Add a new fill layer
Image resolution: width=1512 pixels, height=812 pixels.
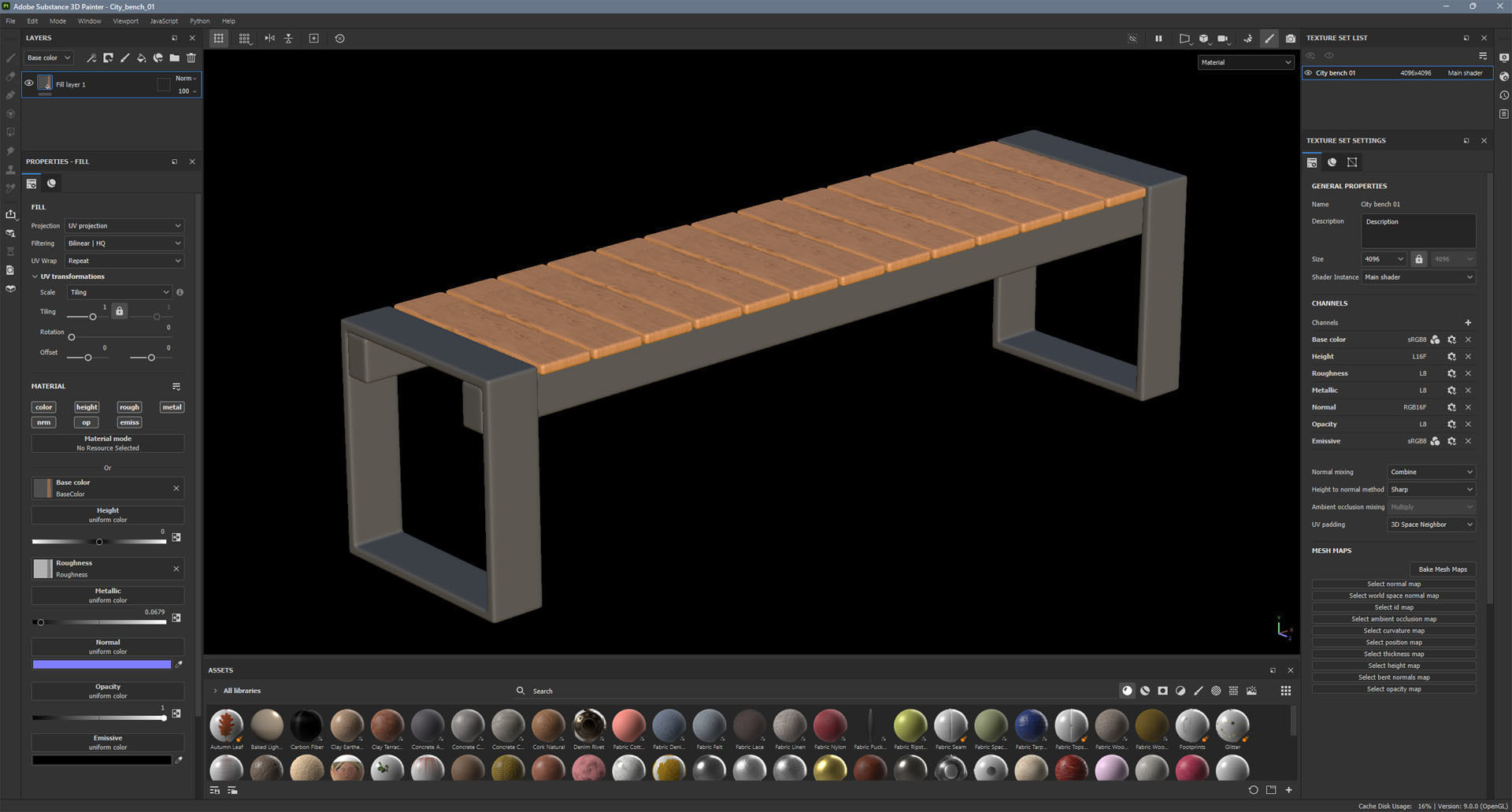(141, 57)
